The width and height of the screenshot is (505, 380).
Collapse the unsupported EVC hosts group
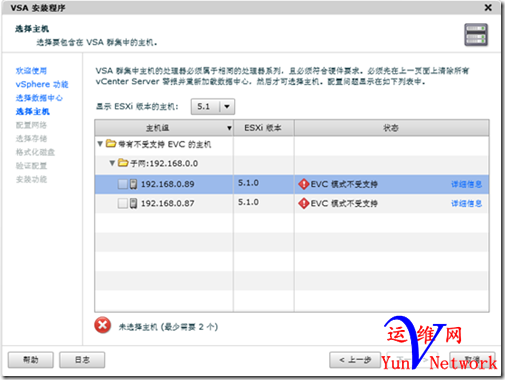pos(100,144)
